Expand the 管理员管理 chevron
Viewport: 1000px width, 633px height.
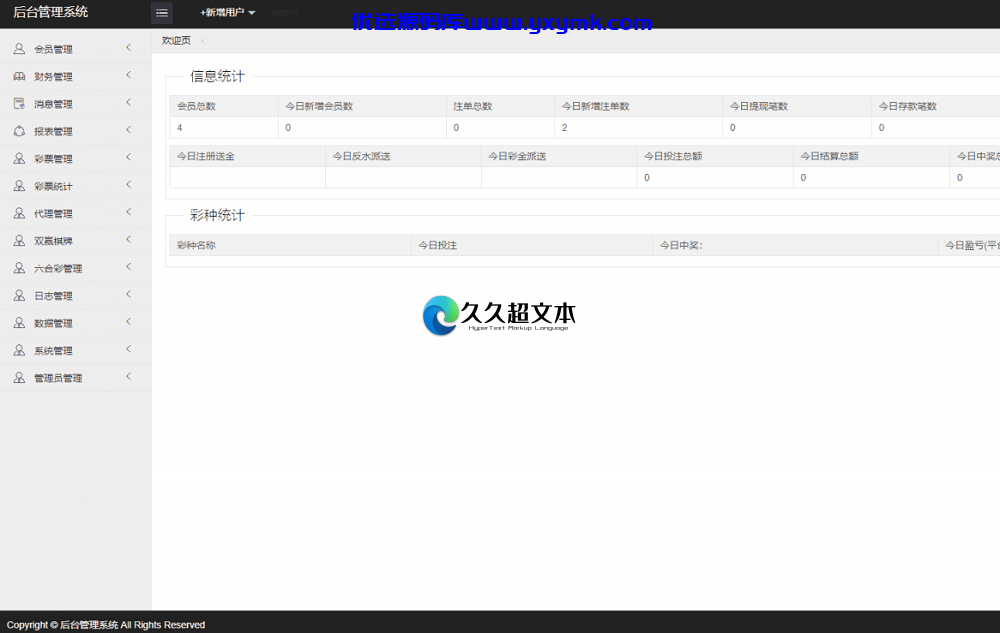pos(128,376)
